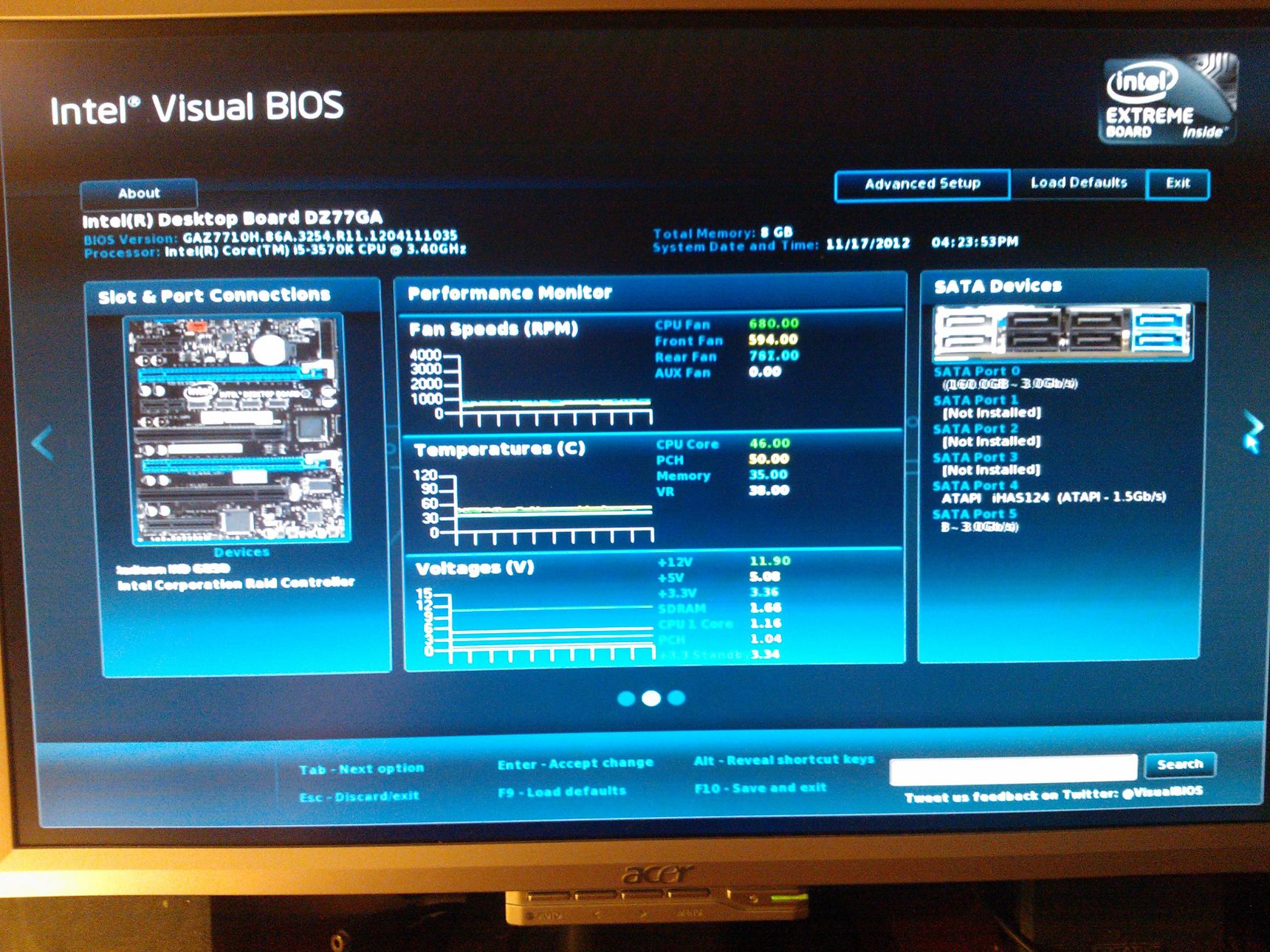The image size is (1270, 952).
Task: Click the Intel Extreme Board logo
Action: 1170,97
